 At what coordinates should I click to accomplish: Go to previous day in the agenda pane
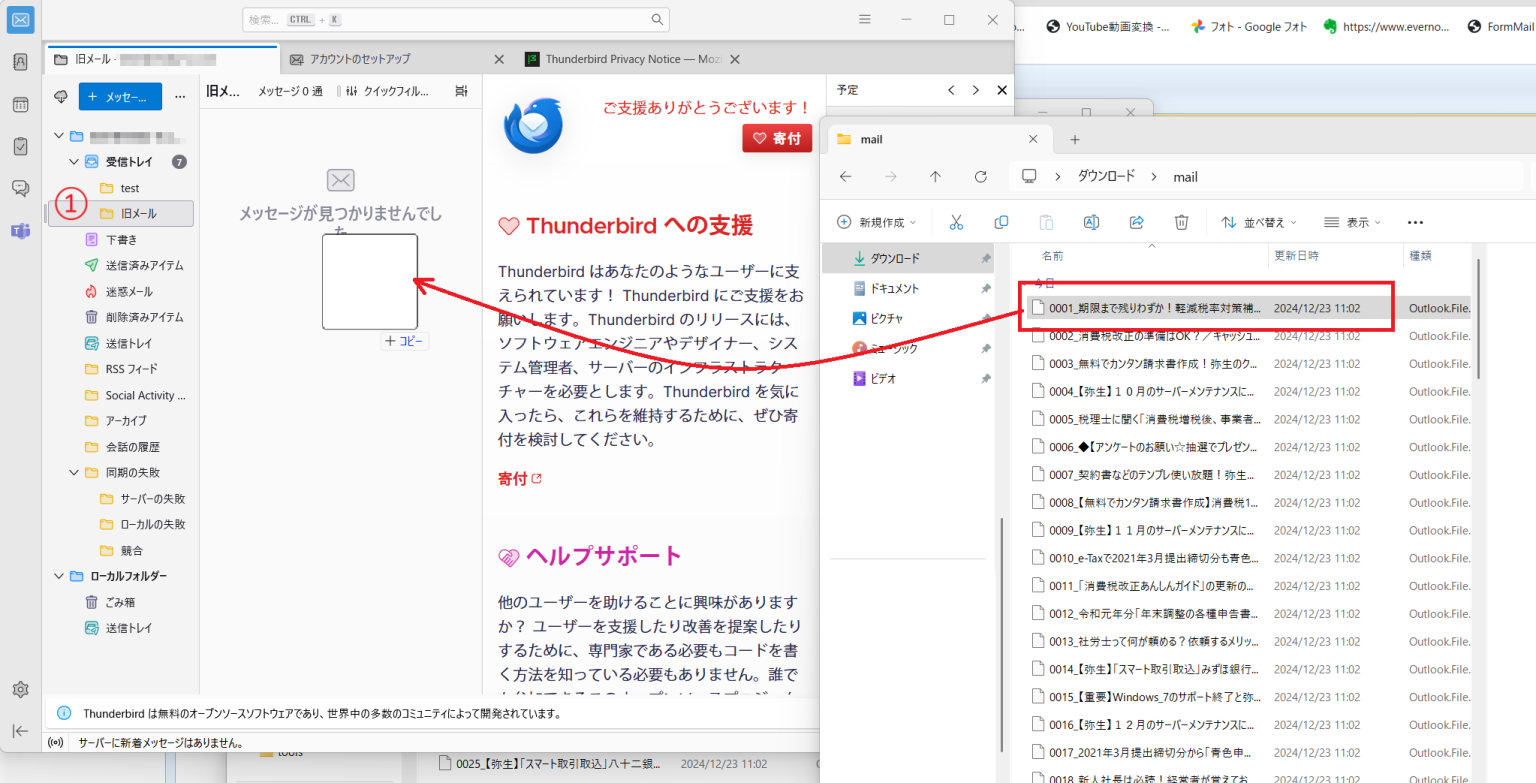pos(952,90)
